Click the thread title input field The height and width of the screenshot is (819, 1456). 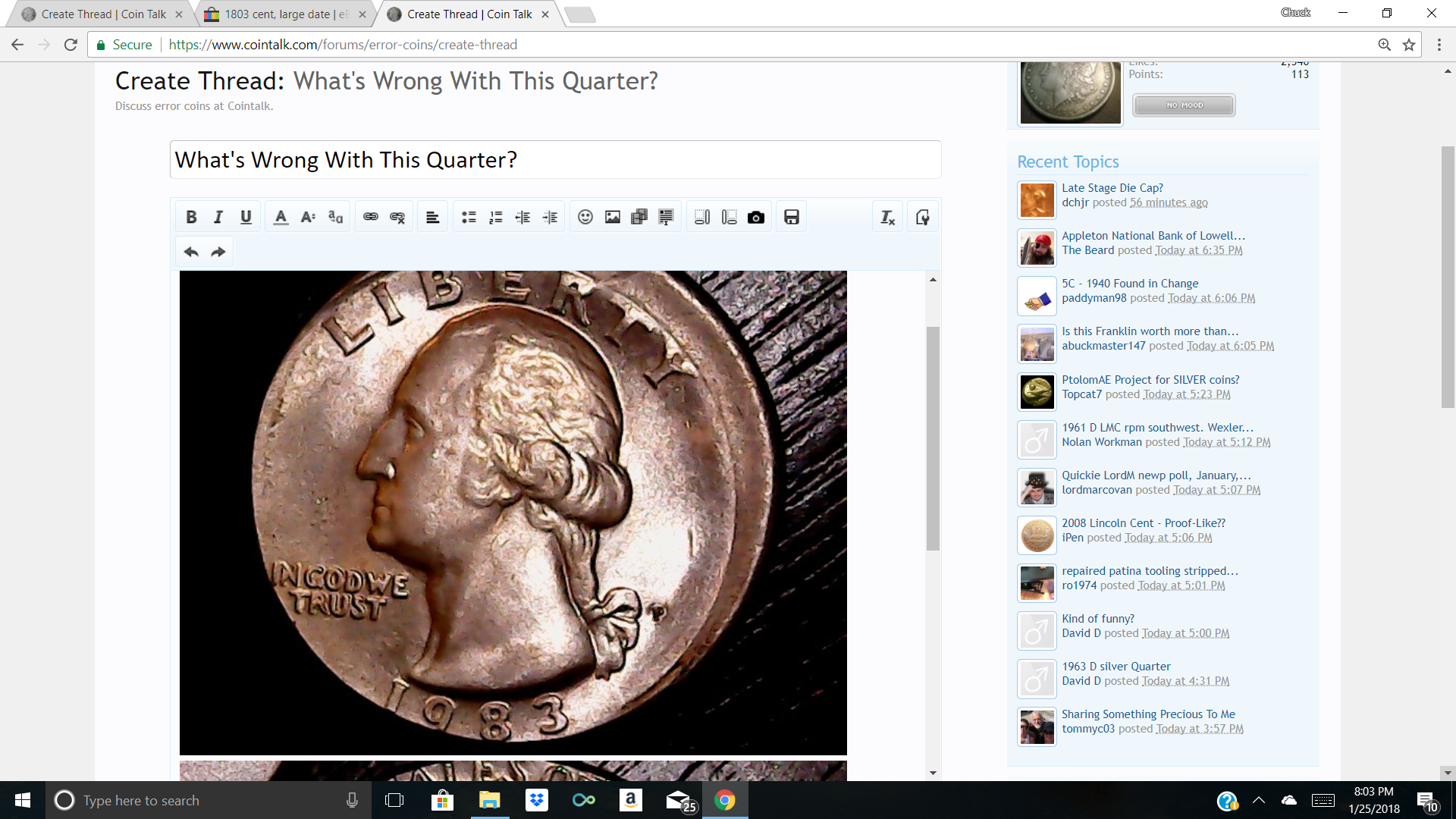click(x=555, y=160)
